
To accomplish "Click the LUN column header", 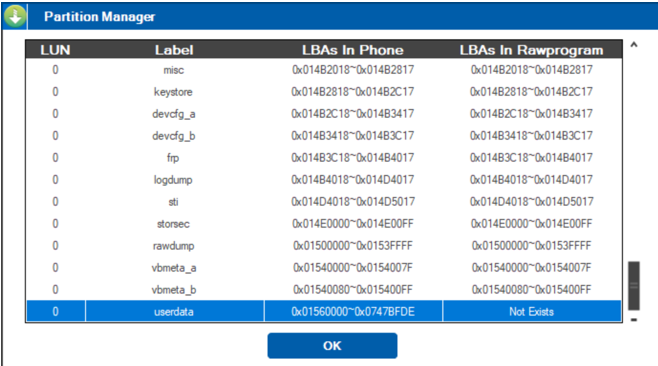I will click(x=55, y=50).
